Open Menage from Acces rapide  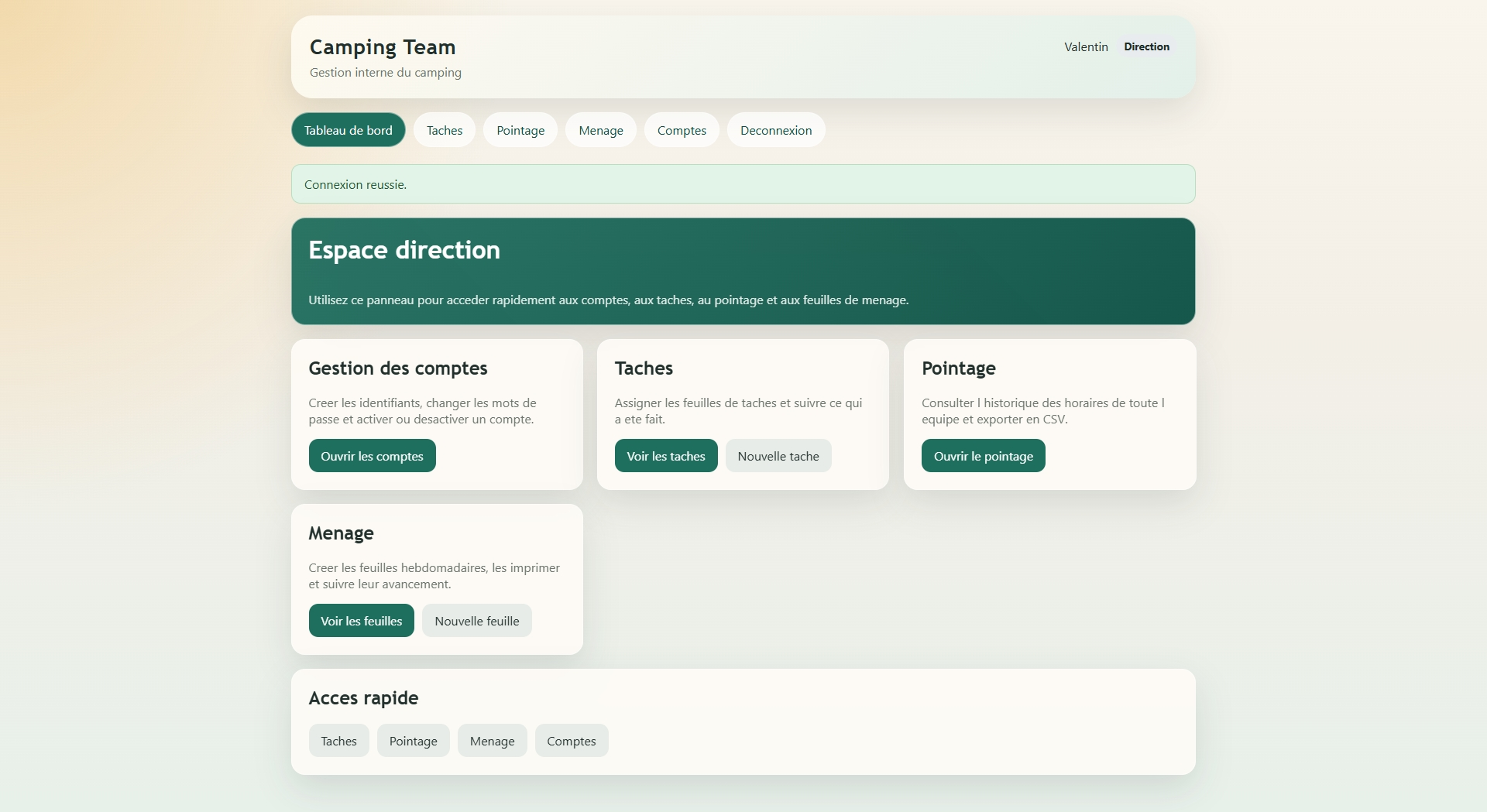[x=492, y=740]
